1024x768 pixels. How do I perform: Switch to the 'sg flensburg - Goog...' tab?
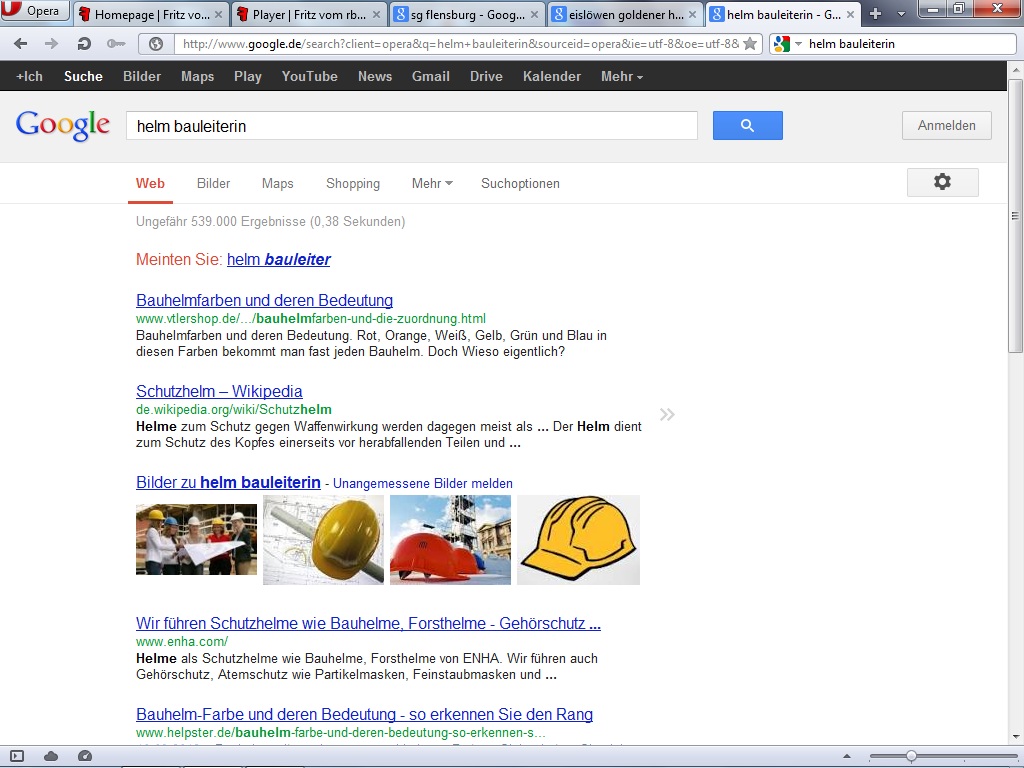coord(468,14)
